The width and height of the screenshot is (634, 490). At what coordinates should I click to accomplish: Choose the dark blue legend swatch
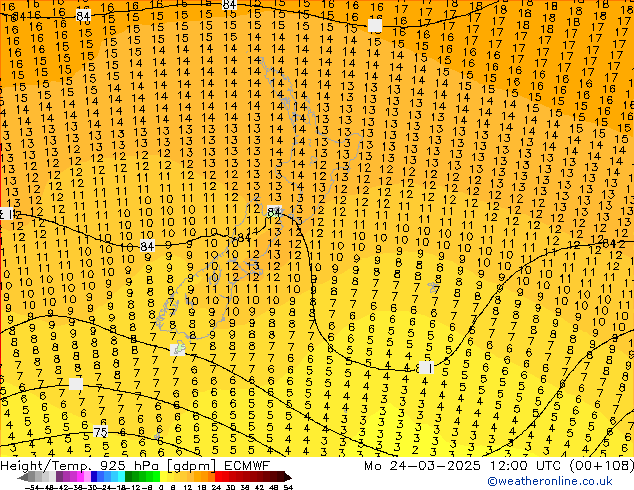pos(94,477)
